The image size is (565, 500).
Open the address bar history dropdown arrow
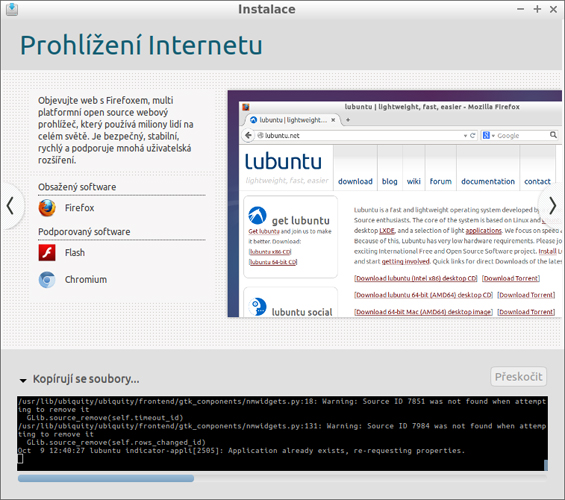coord(465,136)
